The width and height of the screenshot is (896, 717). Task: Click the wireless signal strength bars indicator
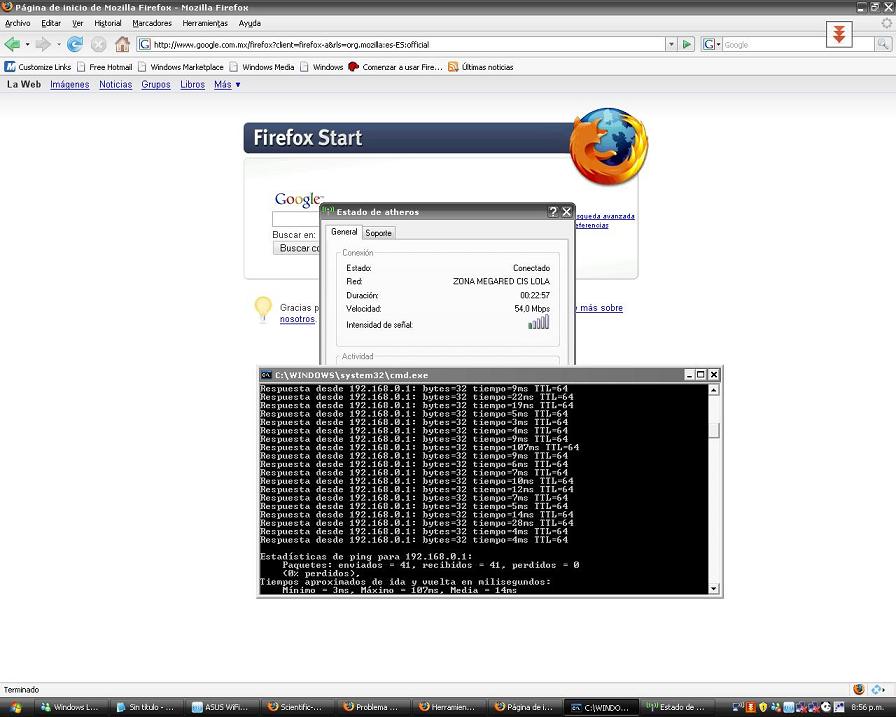(x=538, y=323)
